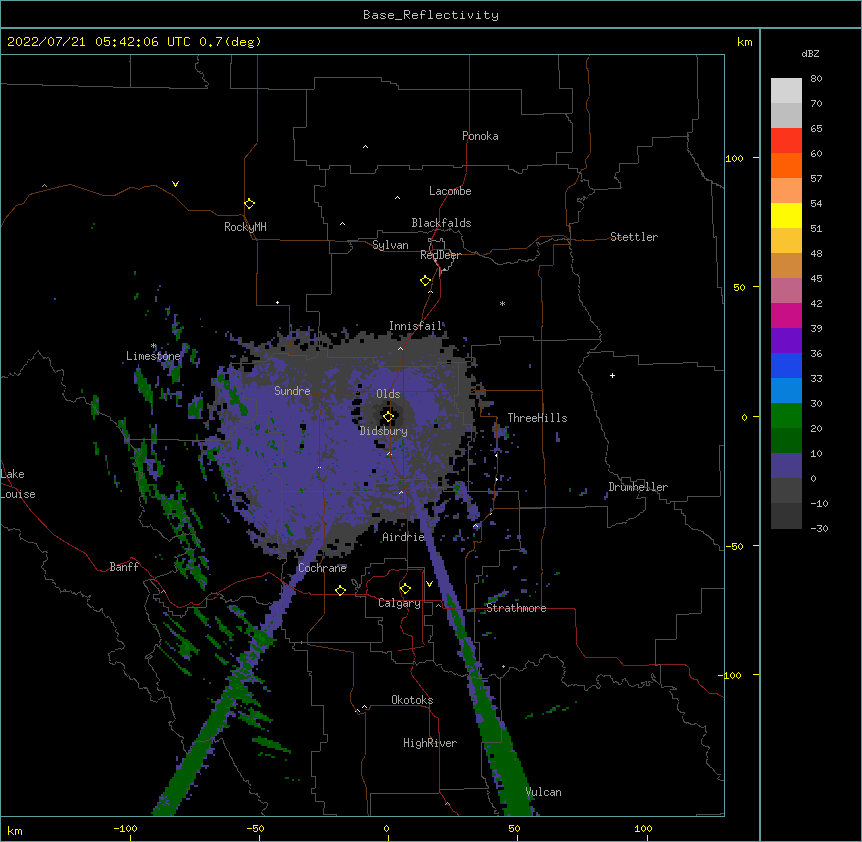Click the 80 value on the dBZ scale

[x=816, y=79]
